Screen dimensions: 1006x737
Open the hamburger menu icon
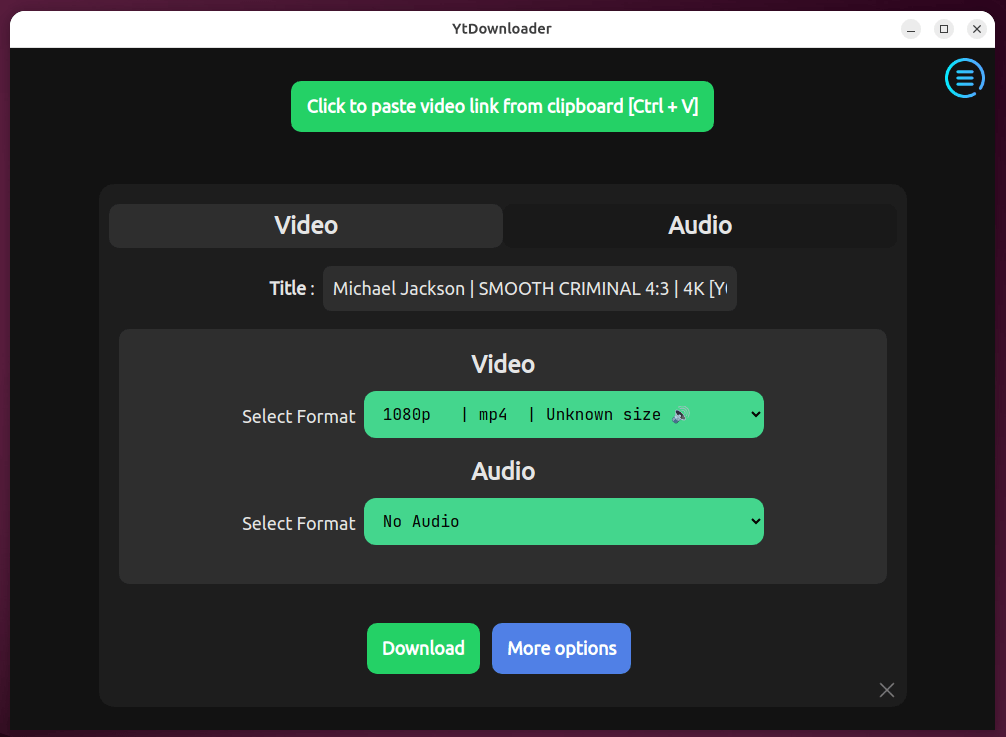pyautogui.click(x=963, y=78)
